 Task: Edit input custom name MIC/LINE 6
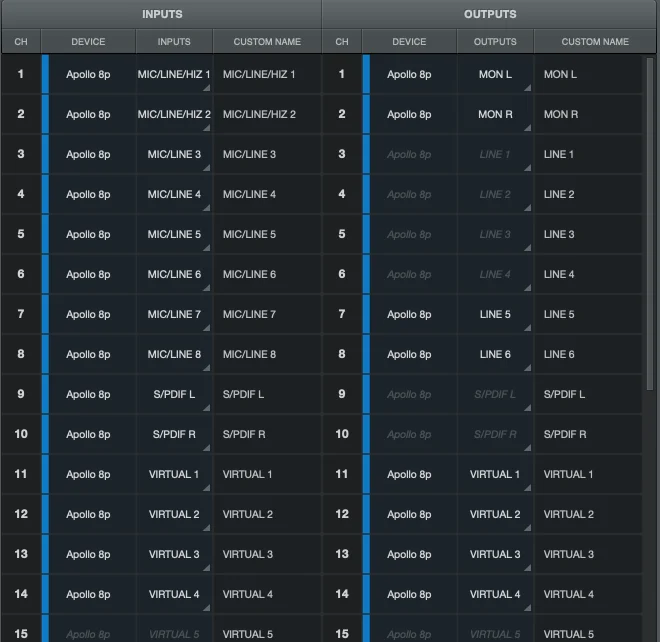(x=267, y=274)
